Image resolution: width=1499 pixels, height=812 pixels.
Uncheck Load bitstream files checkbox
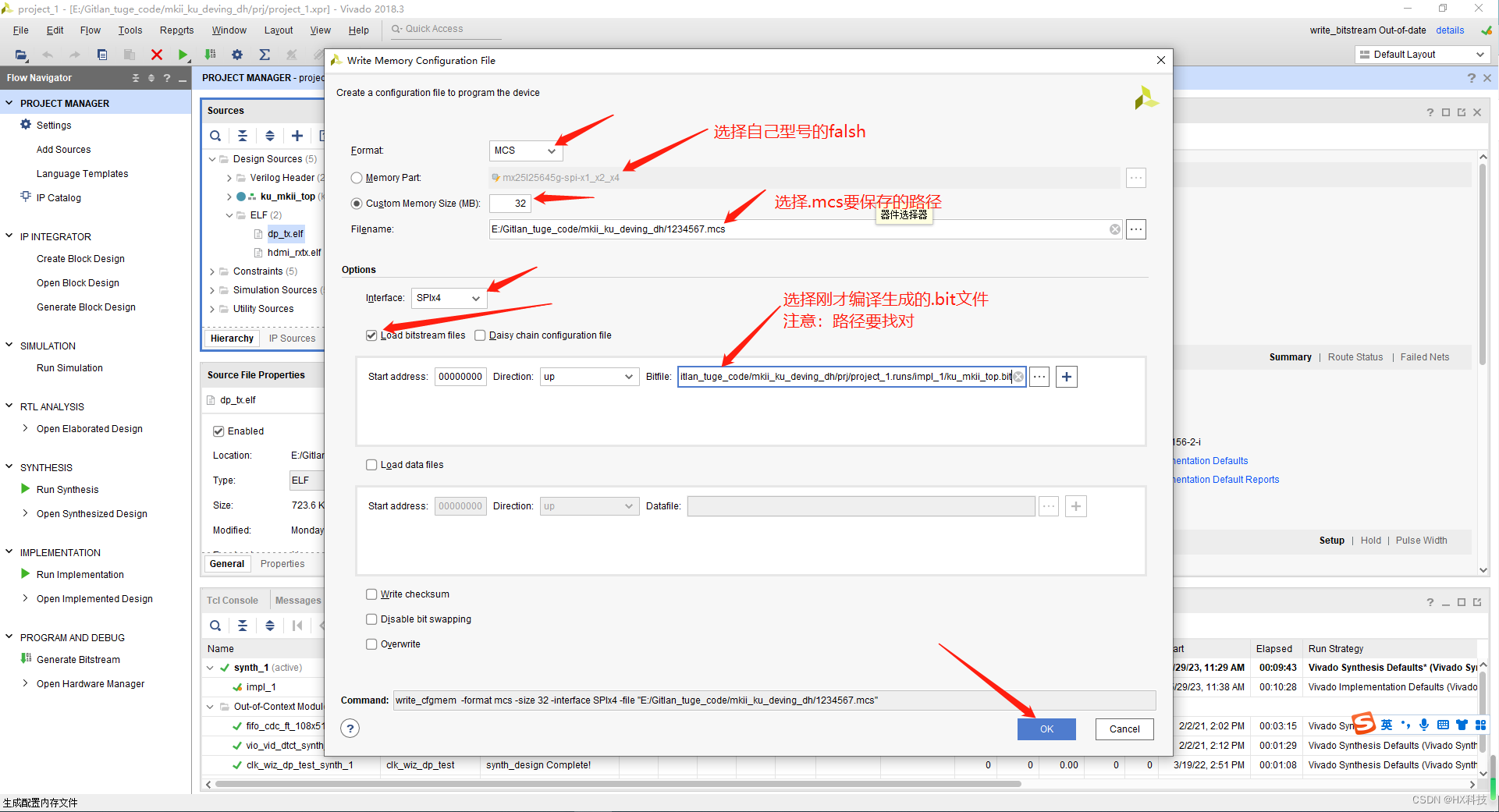point(371,335)
